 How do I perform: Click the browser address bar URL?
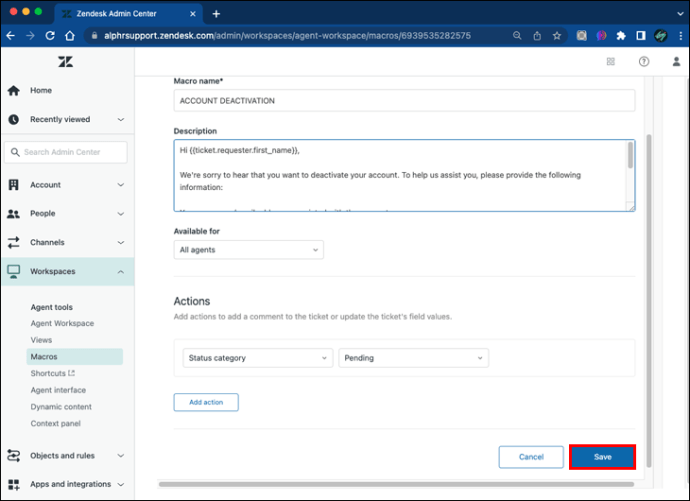287,36
